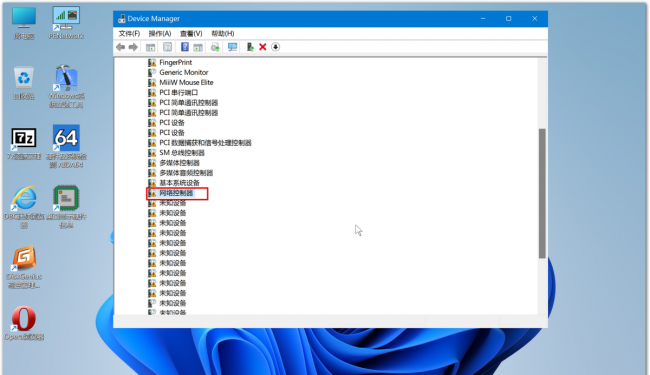The width and height of the screenshot is (650, 375).
Task: Click the device icon with green arrow in the toolbar
Action: [250, 47]
